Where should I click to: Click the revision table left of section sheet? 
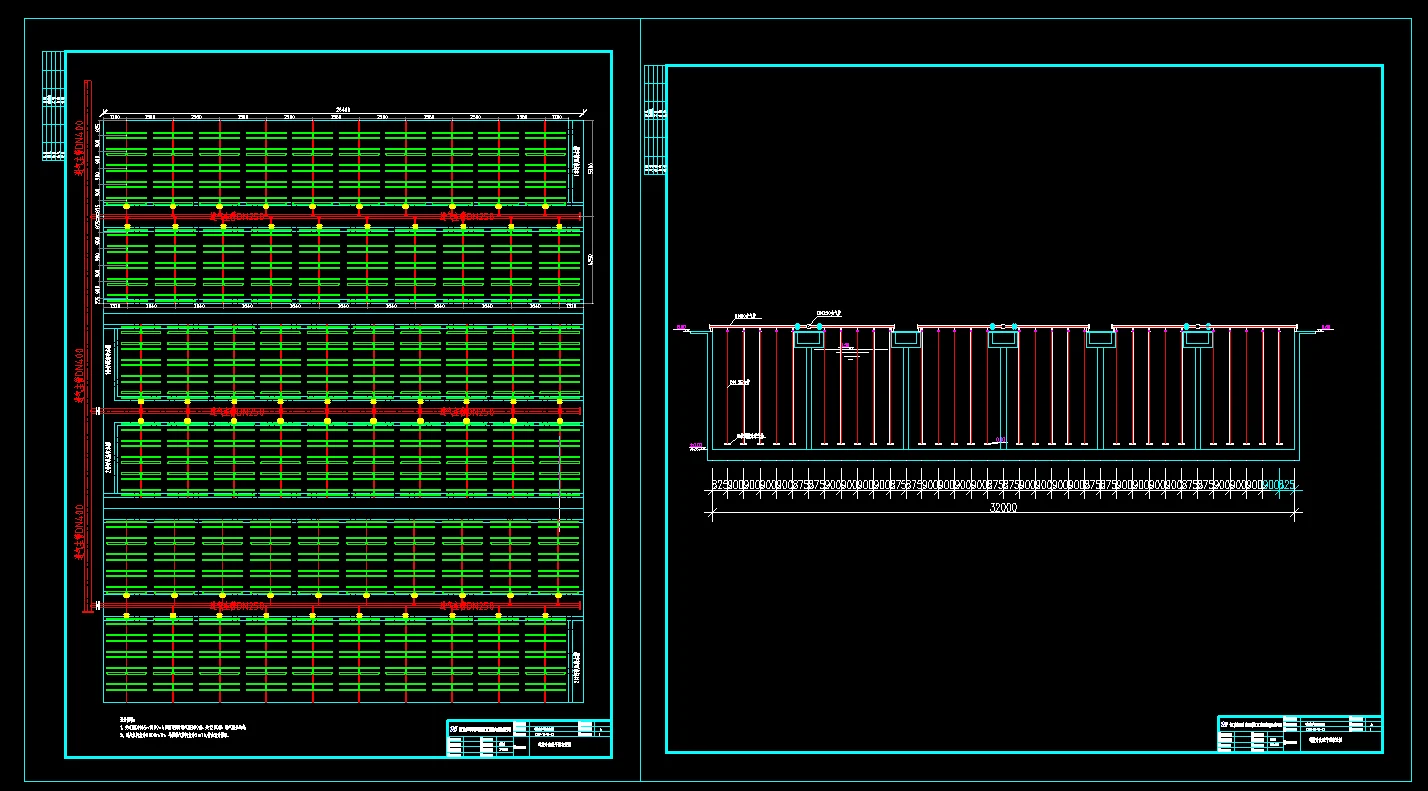click(654, 120)
